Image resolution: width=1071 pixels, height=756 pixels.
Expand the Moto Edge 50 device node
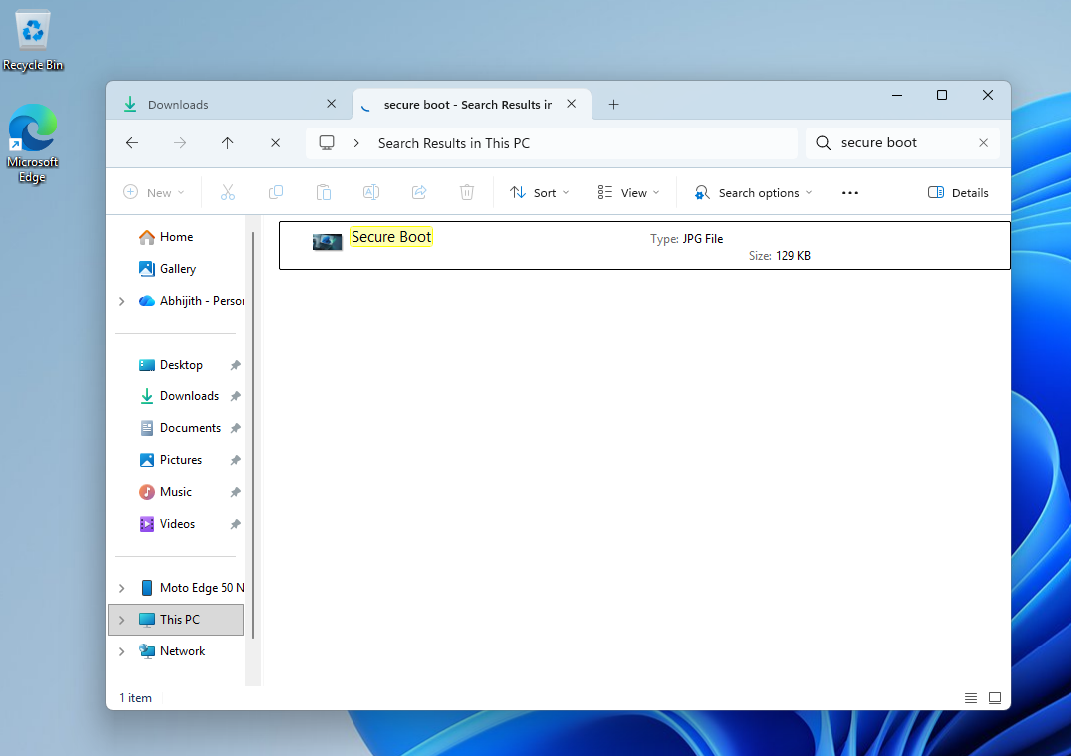[122, 588]
